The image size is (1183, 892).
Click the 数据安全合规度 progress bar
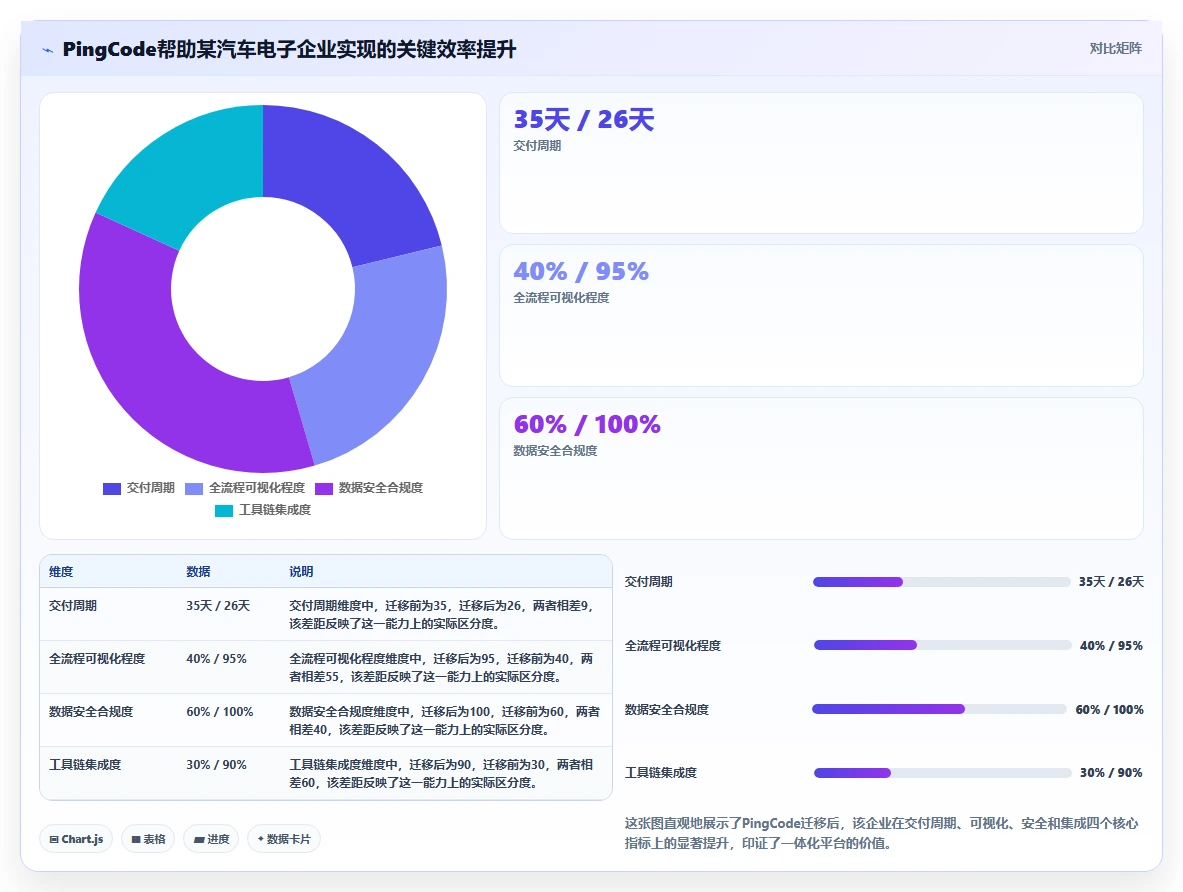pyautogui.click(x=939, y=709)
